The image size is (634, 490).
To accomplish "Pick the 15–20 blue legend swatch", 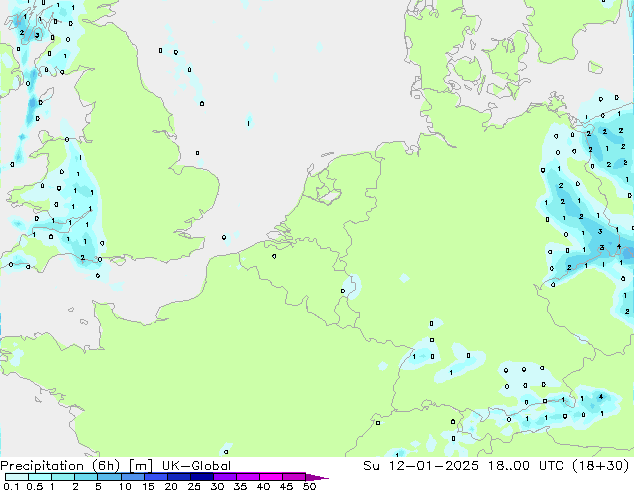I will coord(155,477).
